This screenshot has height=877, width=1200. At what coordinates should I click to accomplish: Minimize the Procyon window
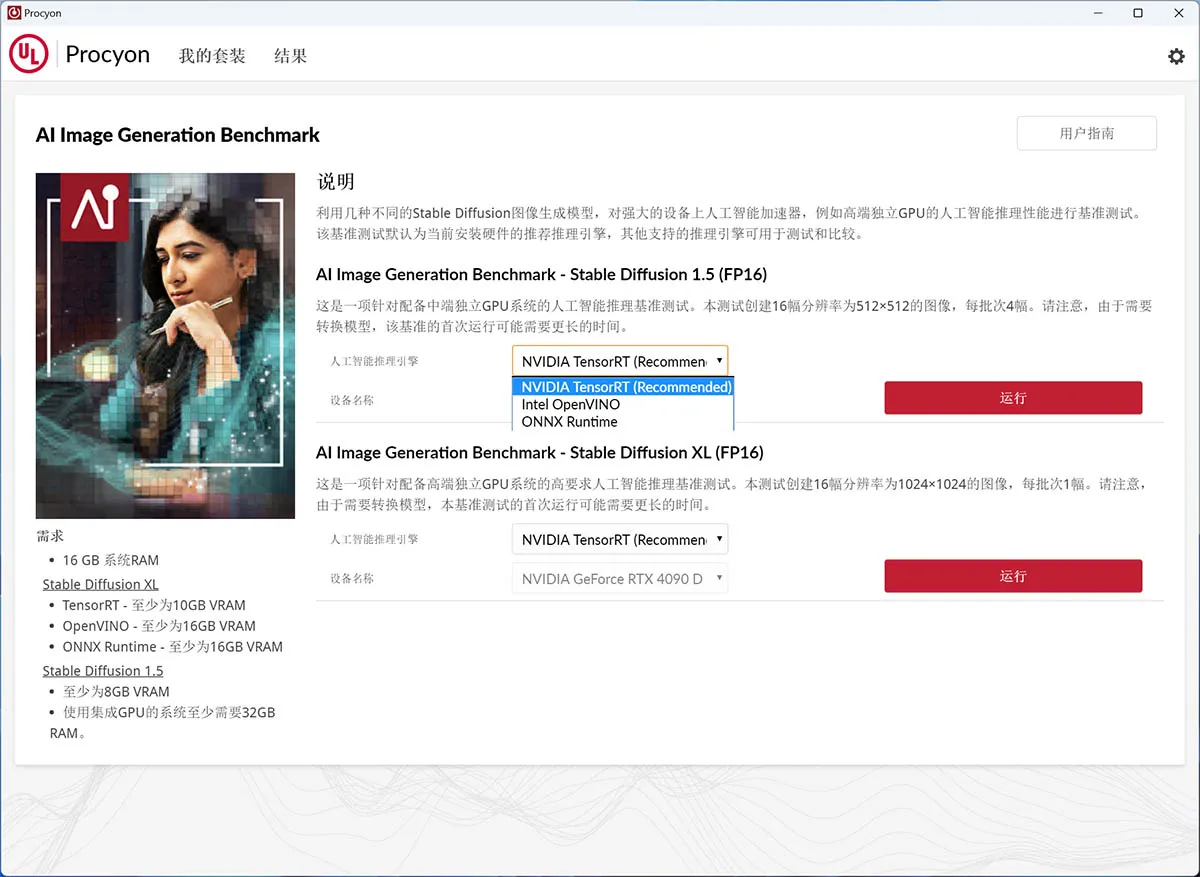(1098, 13)
